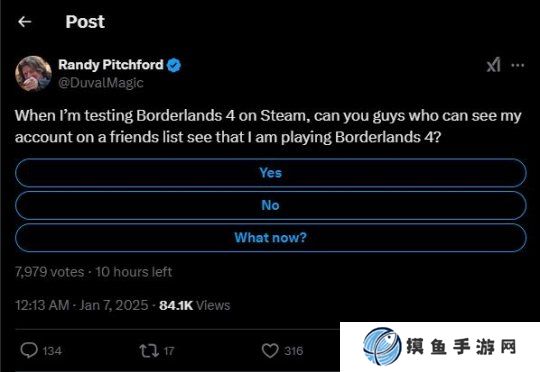
Task: Click the fish logo watermark
Action: 382,346
